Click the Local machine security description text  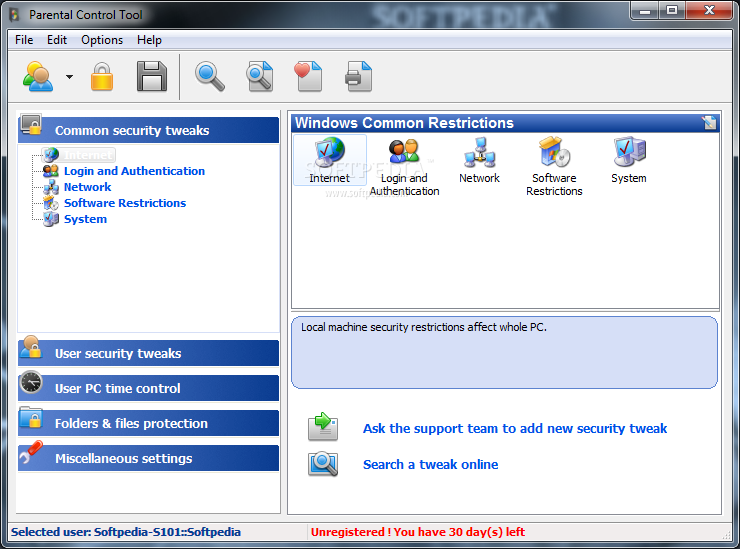(424, 327)
